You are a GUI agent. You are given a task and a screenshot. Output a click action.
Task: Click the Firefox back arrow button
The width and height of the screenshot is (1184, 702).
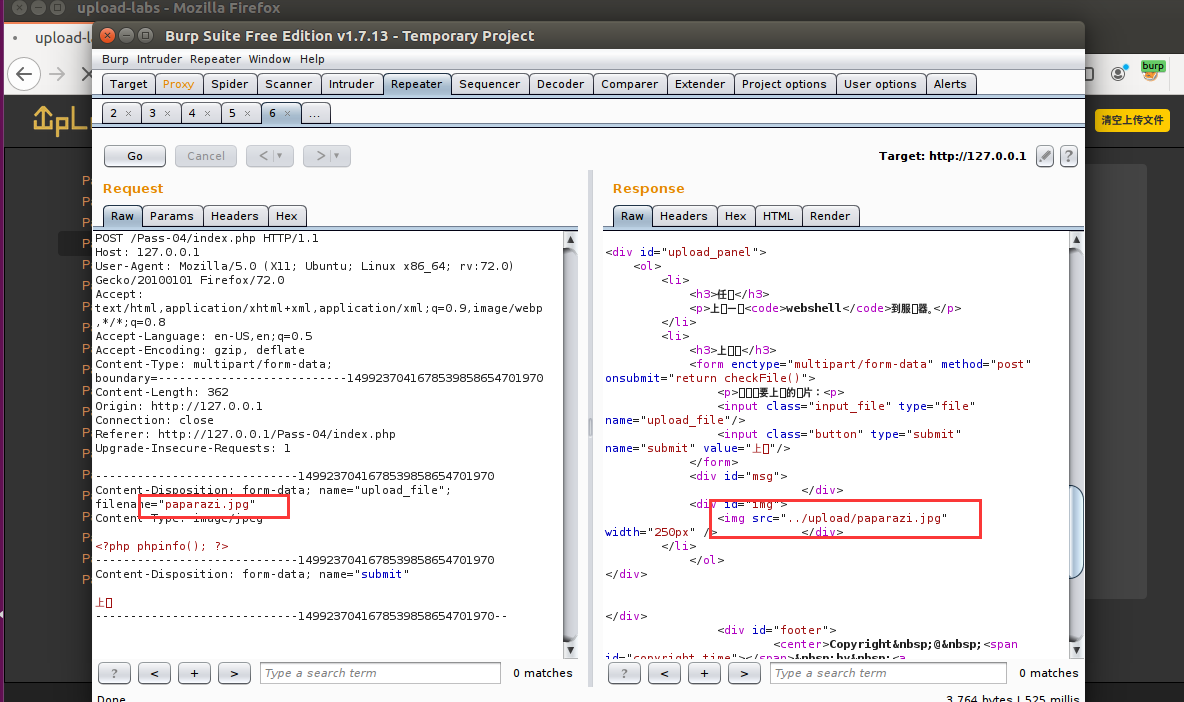24,74
